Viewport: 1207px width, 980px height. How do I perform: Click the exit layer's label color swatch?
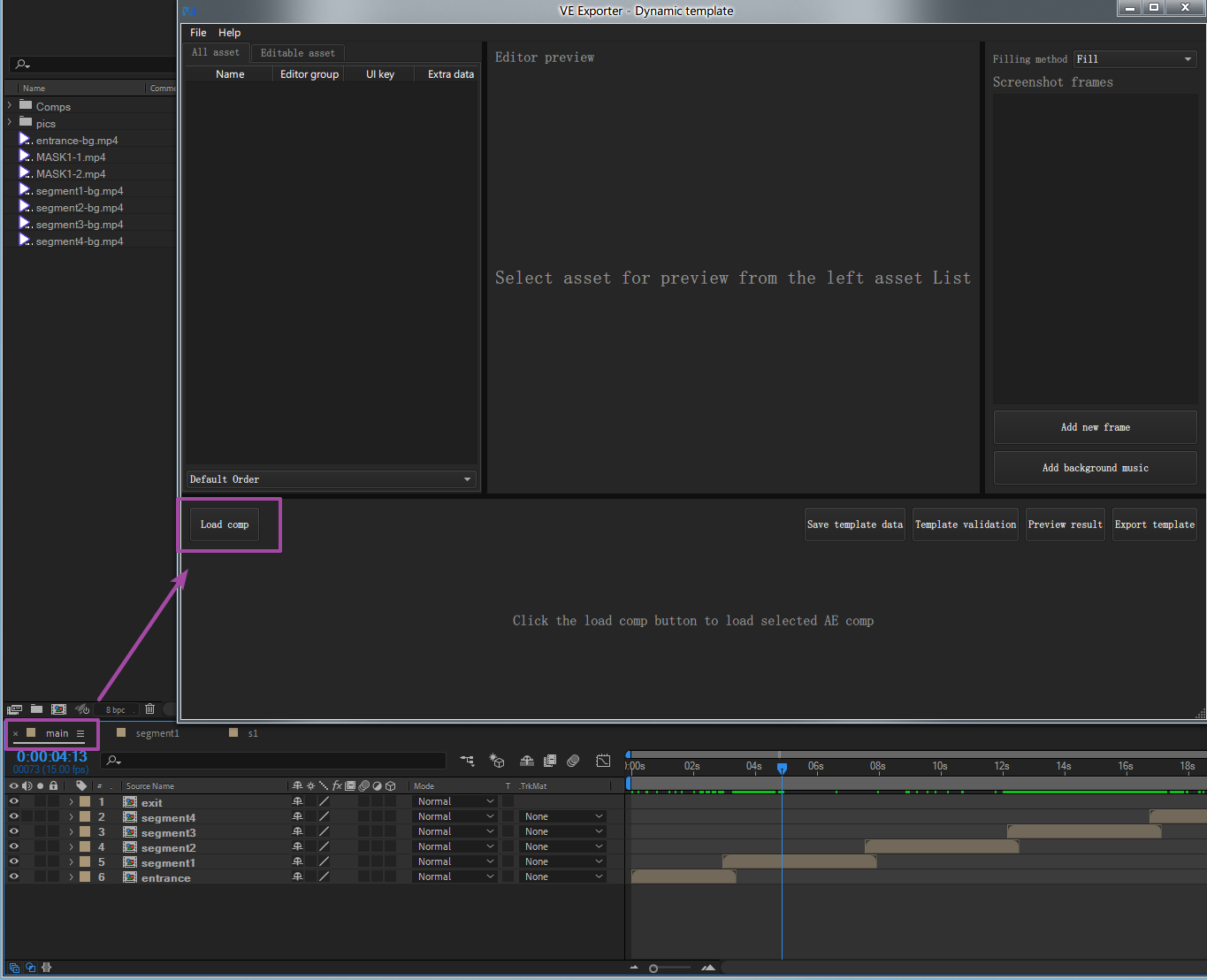click(x=85, y=802)
